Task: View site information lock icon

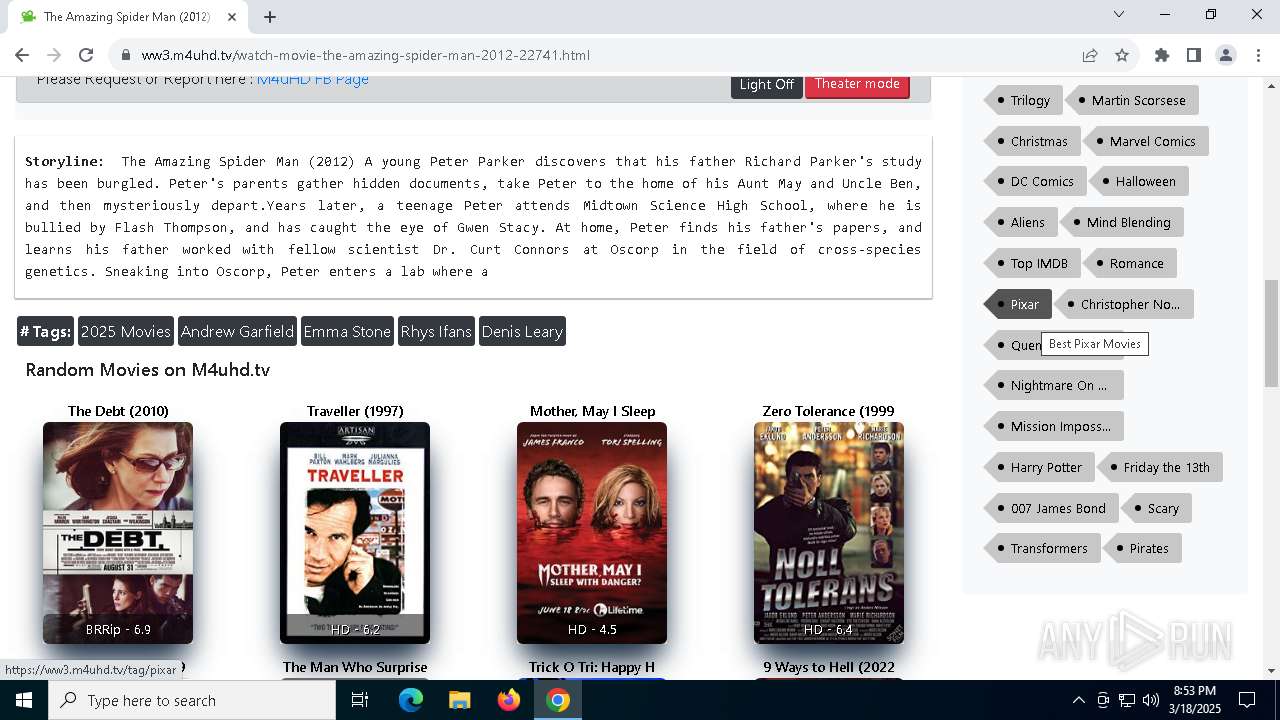Action: 125,55
